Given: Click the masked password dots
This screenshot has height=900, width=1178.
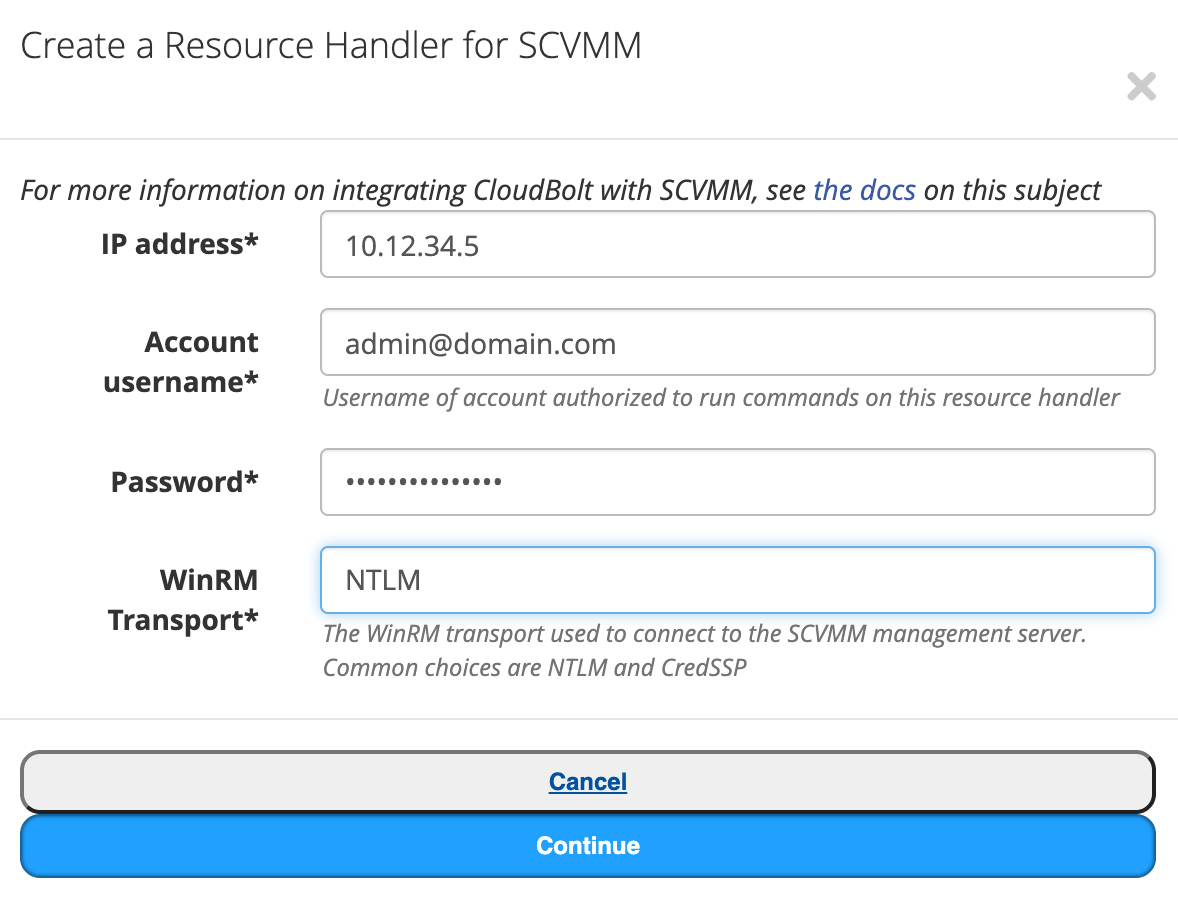Looking at the screenshot, I should 424,482.
